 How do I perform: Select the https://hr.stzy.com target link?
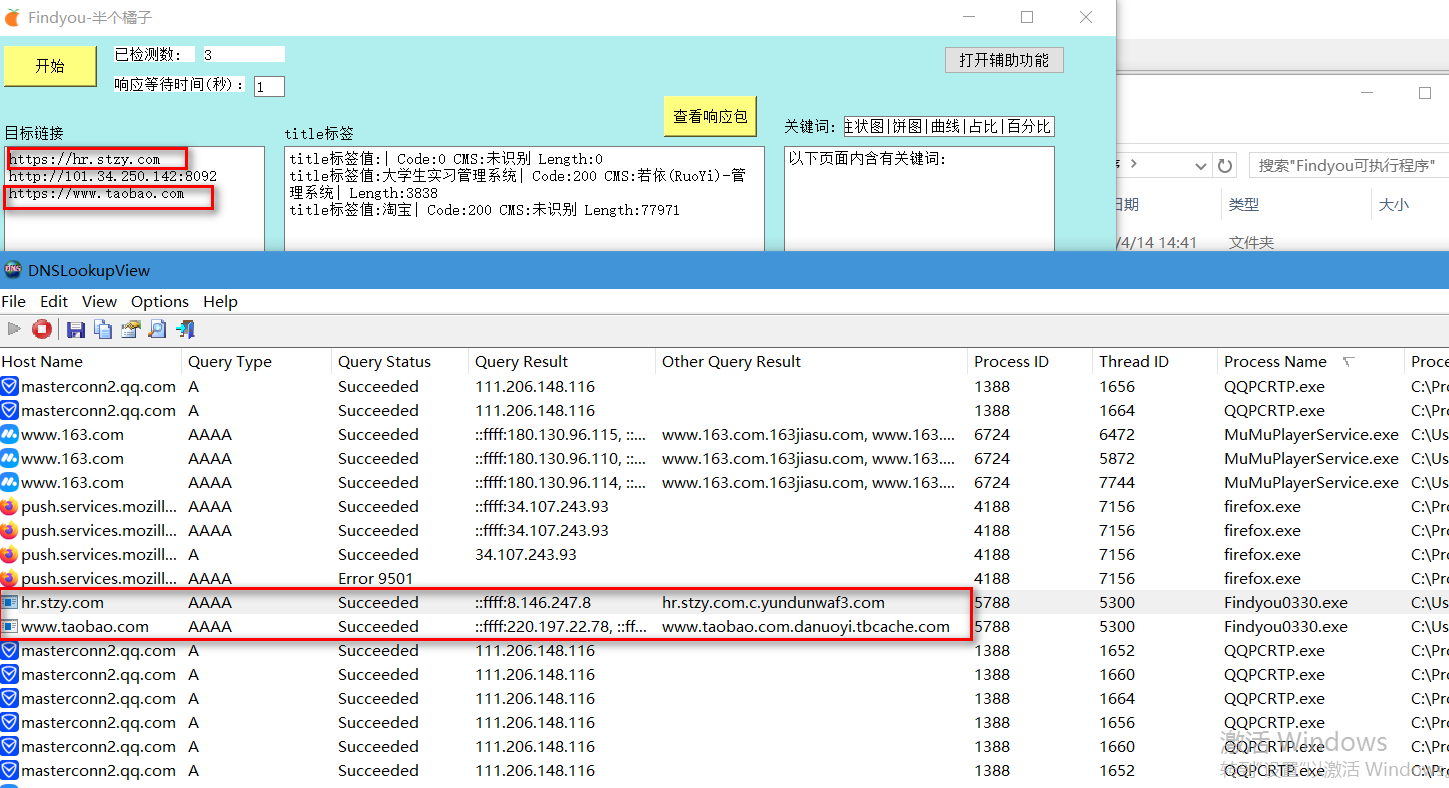click(84, 159)
